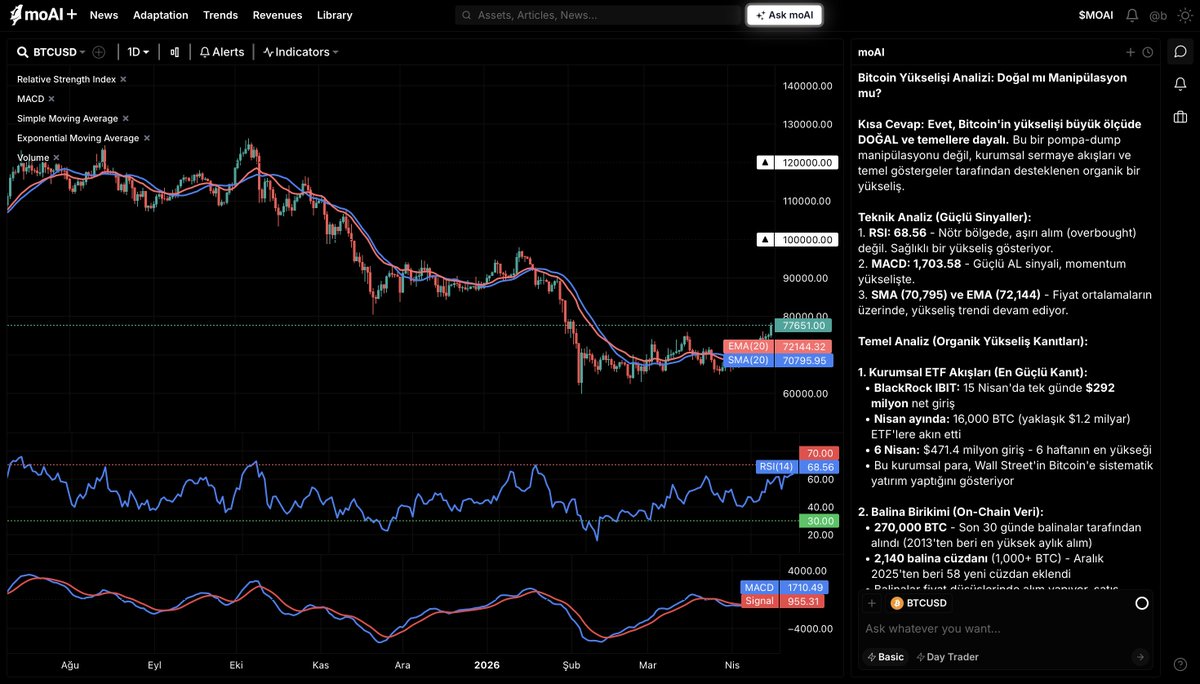
Task: Open sidebar briefcase portfolio icon
Action: point(1181,115)
